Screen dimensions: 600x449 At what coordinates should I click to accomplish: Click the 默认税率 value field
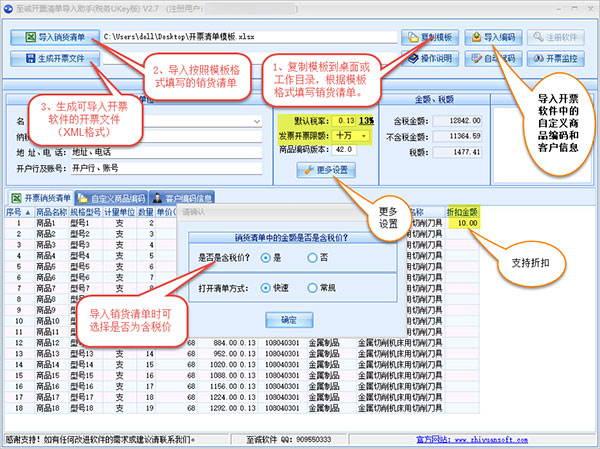[344, 120]
